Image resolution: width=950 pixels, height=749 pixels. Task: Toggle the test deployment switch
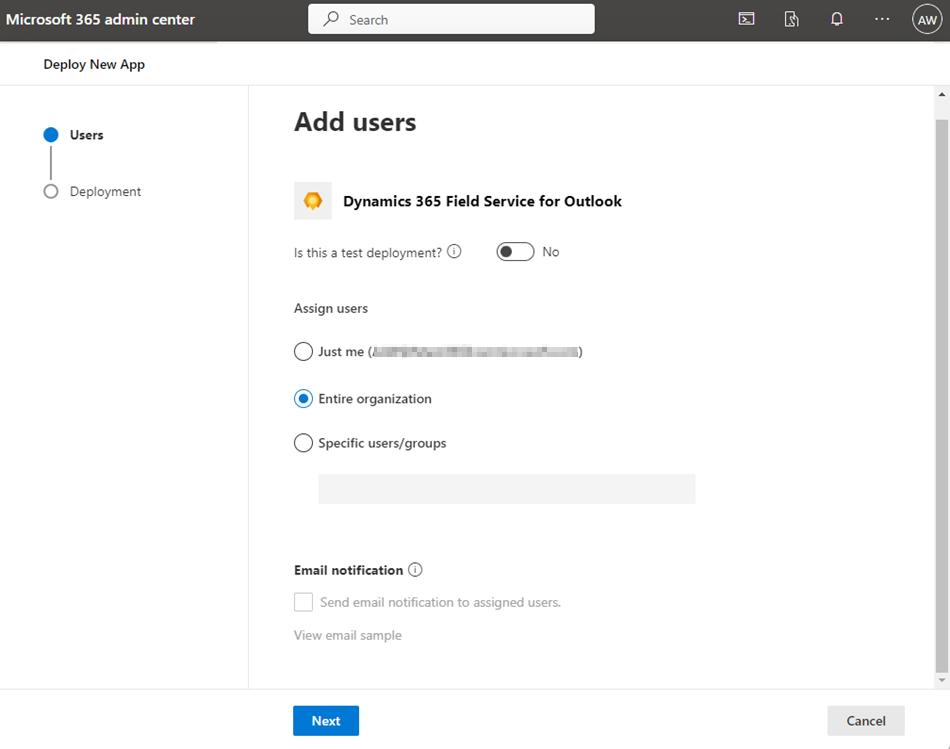(x=515, y=252)
